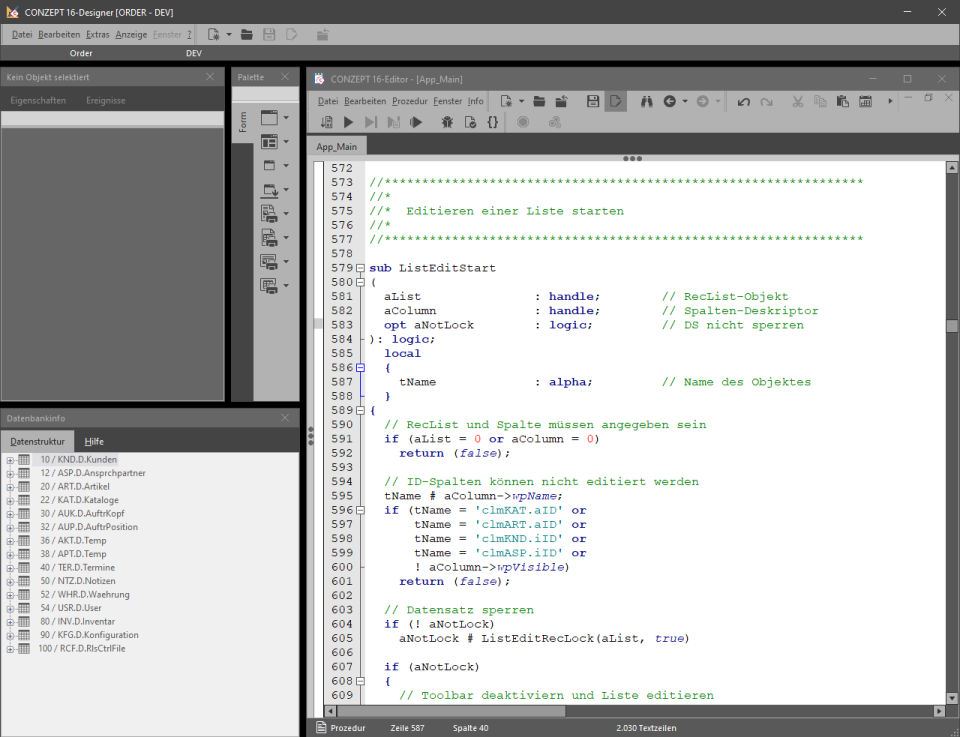This screenshot has width=960, height=737.
Task: Select the Form tab in Palette
Action: [243, 123]
